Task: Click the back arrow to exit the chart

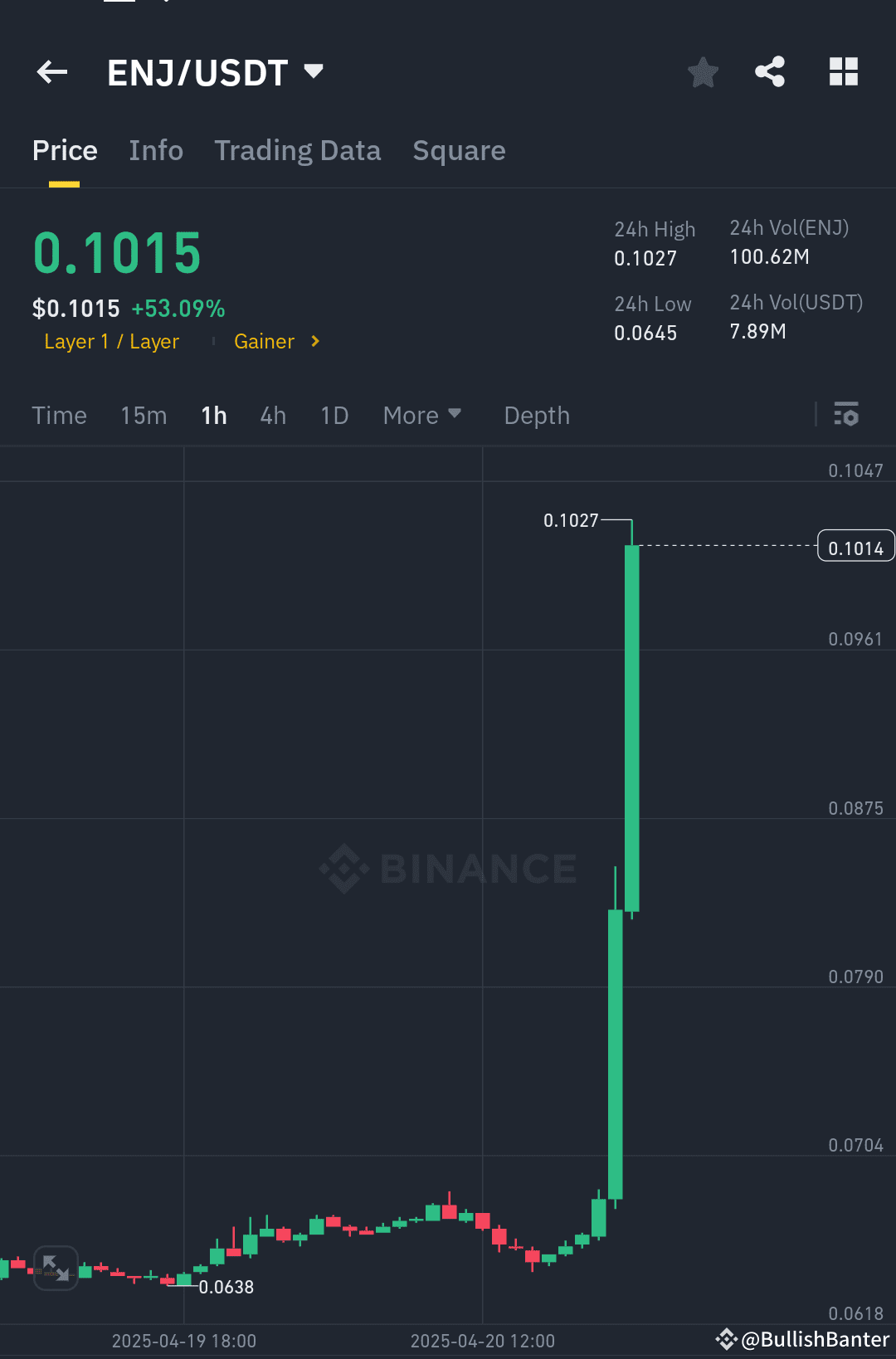Action: tap(52, 72)
